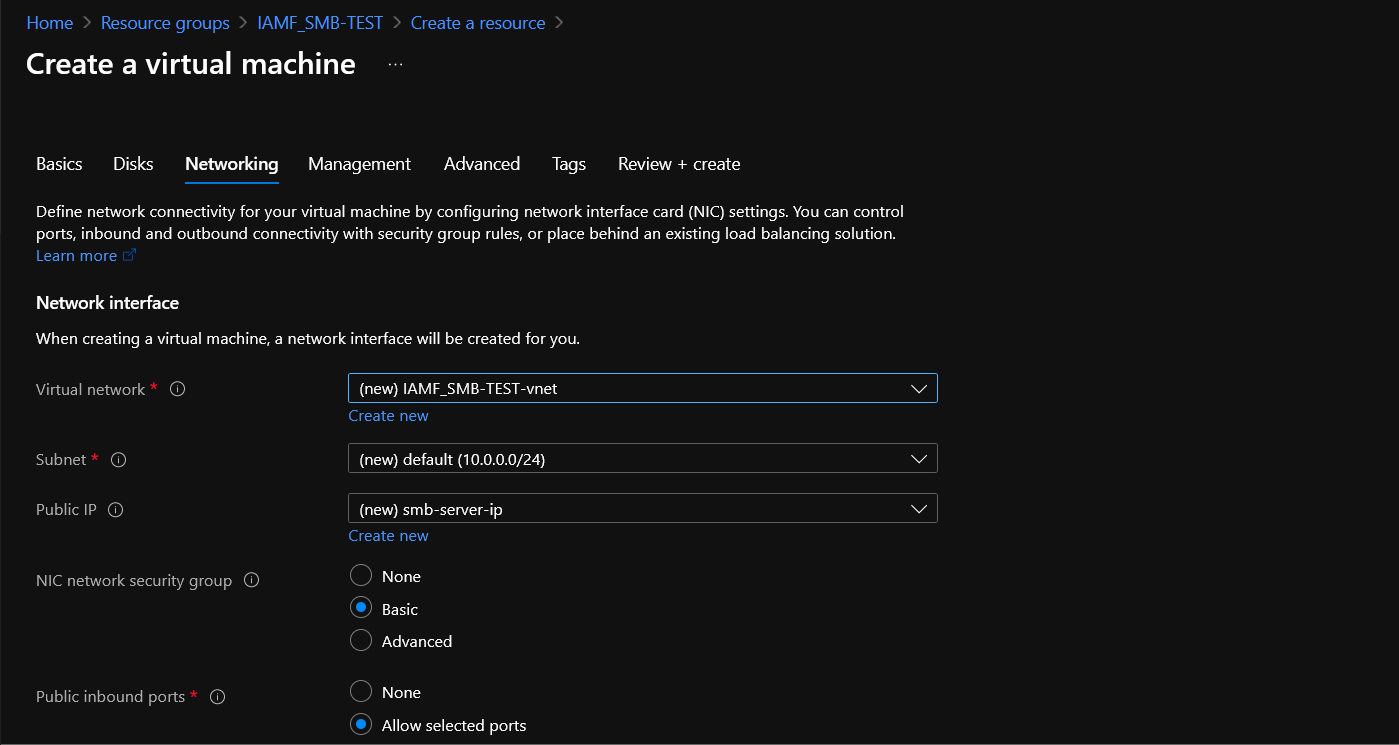The image size is (1399, 745).
Task: Select Allow selected ports option
Action: 361,724
